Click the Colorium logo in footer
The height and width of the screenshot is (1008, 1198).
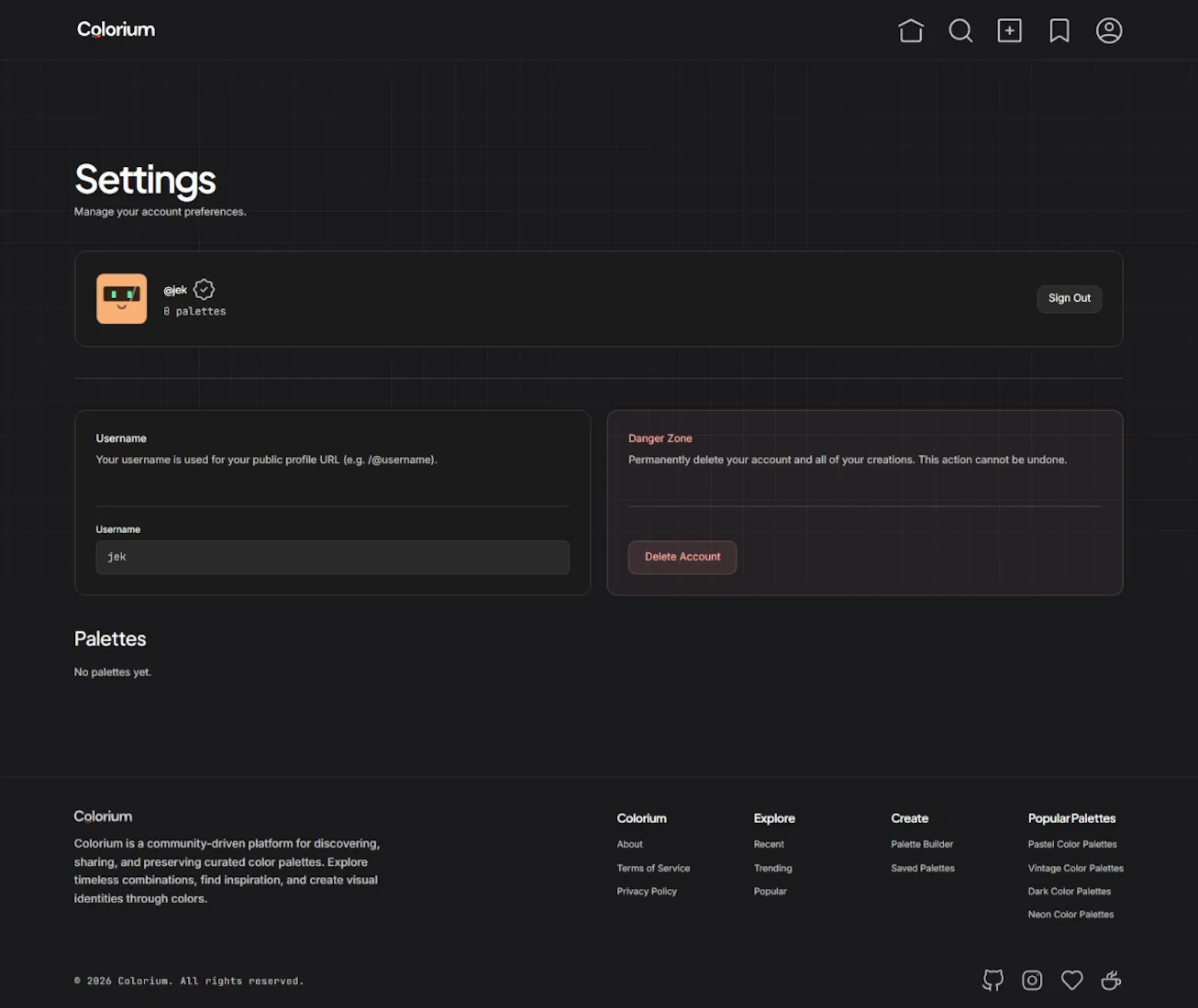(x=103, y=816)
